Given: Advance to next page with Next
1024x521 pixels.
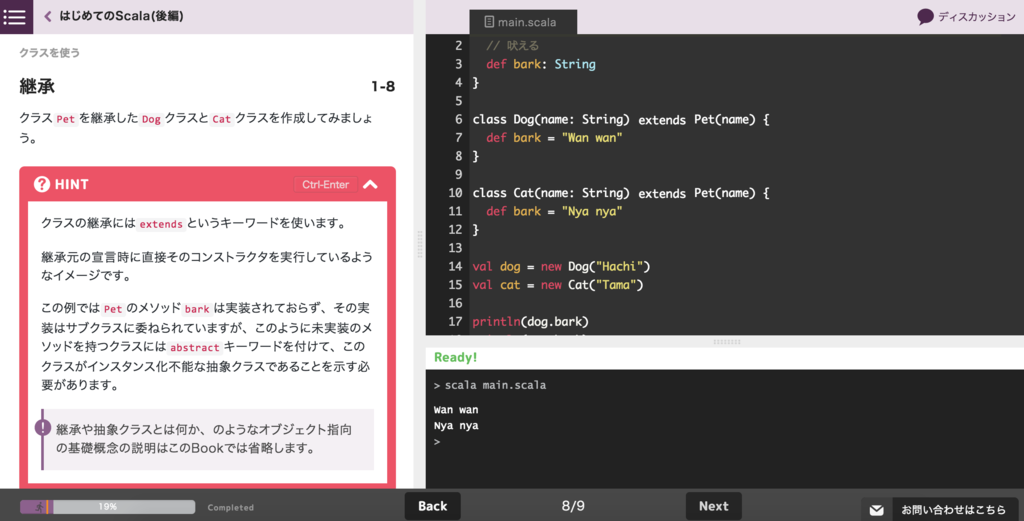Looking at the screenshot, I should 714,506.
